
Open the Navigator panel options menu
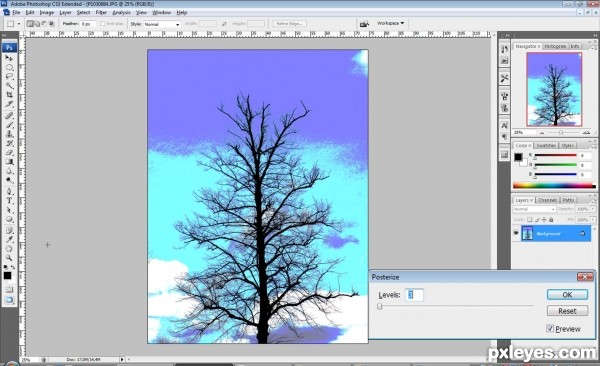point(594,47)
